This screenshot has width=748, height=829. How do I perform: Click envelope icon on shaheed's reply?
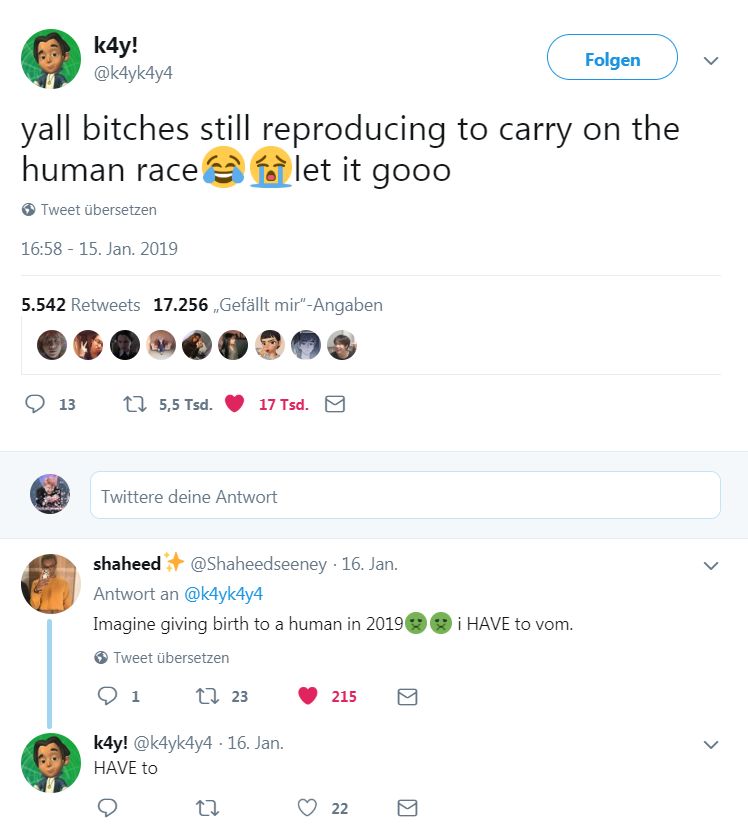tap(407, 696)
